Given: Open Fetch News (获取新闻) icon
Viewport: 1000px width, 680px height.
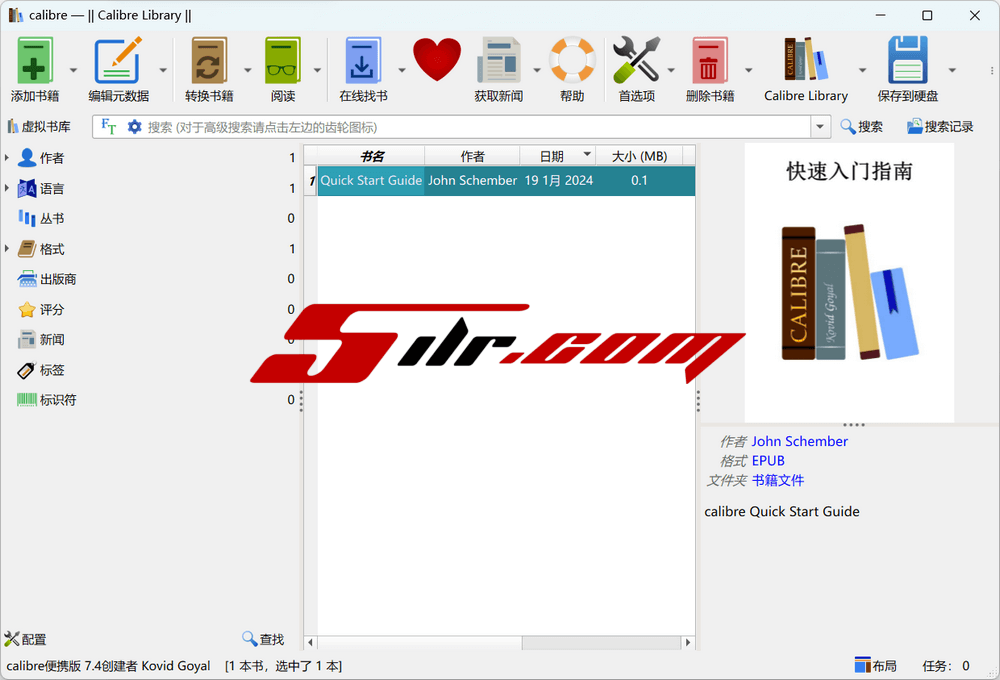Looking at the screenshot, I should tap(498, 62).
